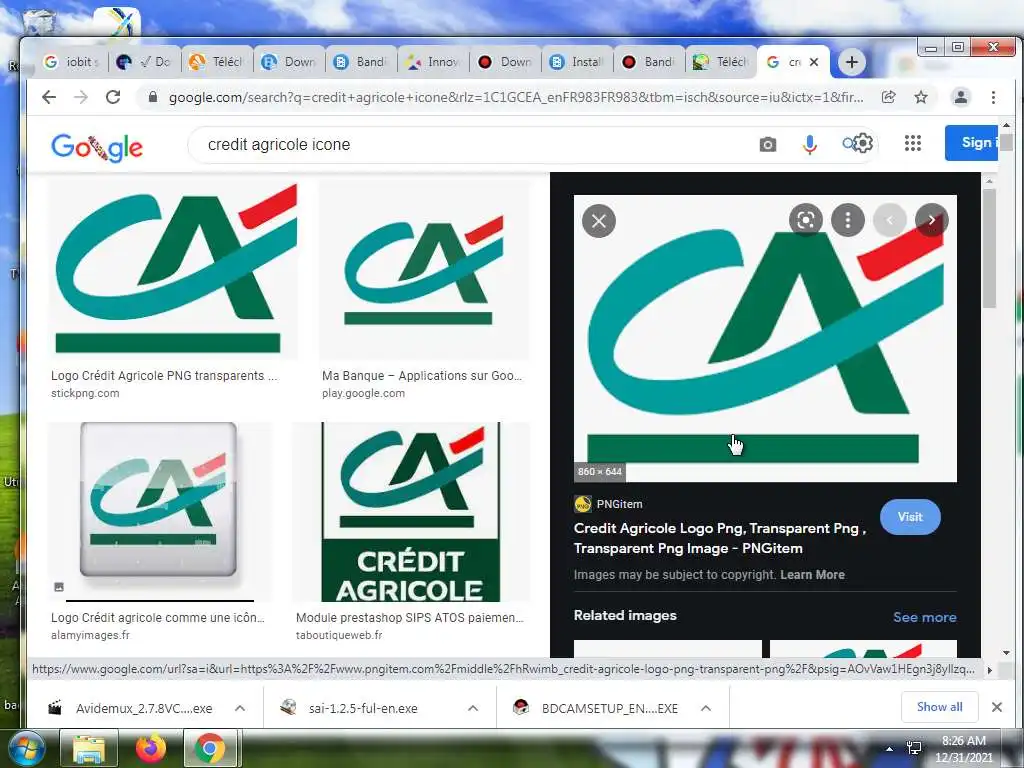
Task: Open Chrome's three-dot menu
Action: [993, 97]
